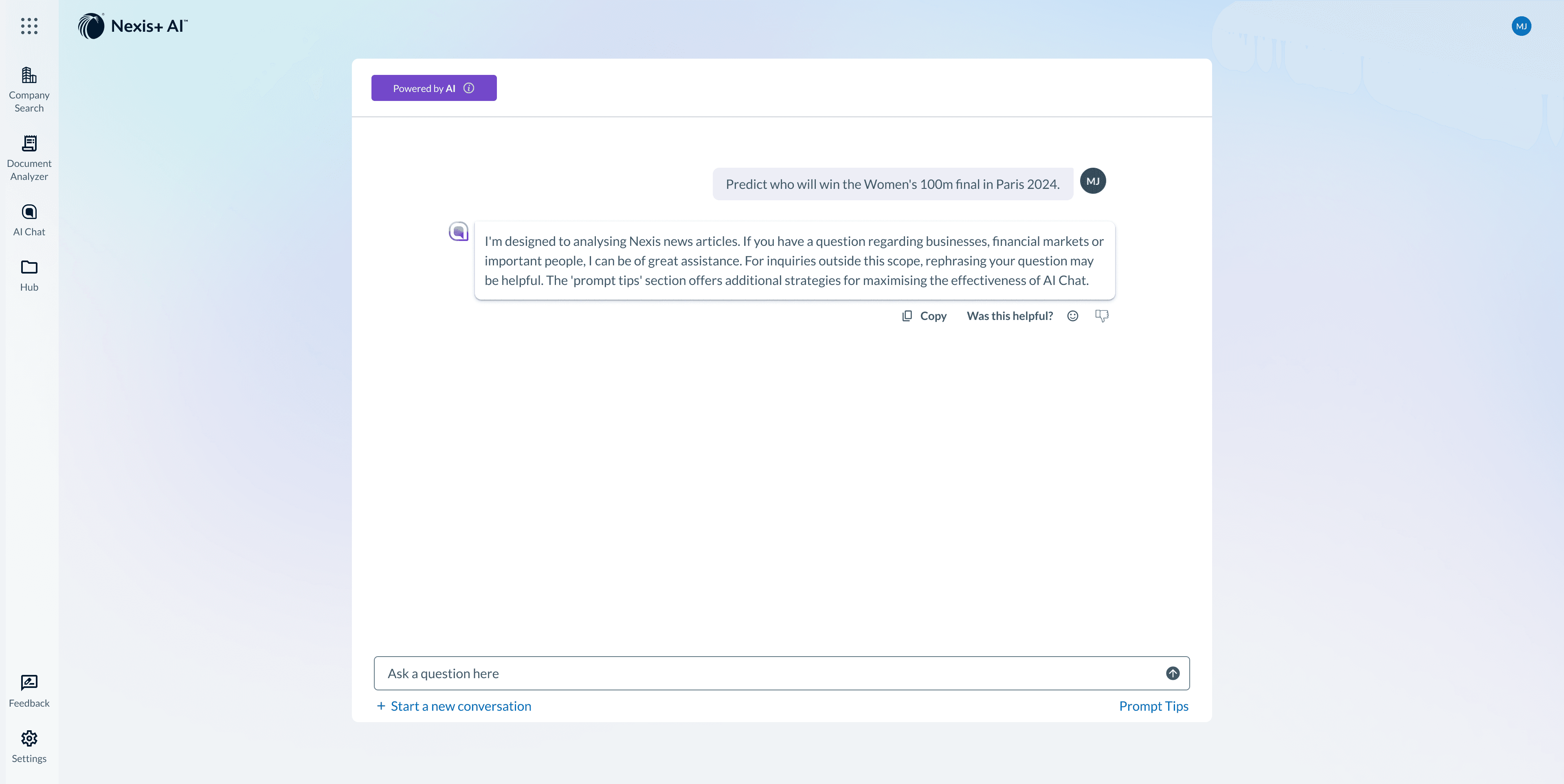1564x784 pixels.
Task: Open Settings gear in sidebar
Action: pyautogui.click(x=29, y=747)
